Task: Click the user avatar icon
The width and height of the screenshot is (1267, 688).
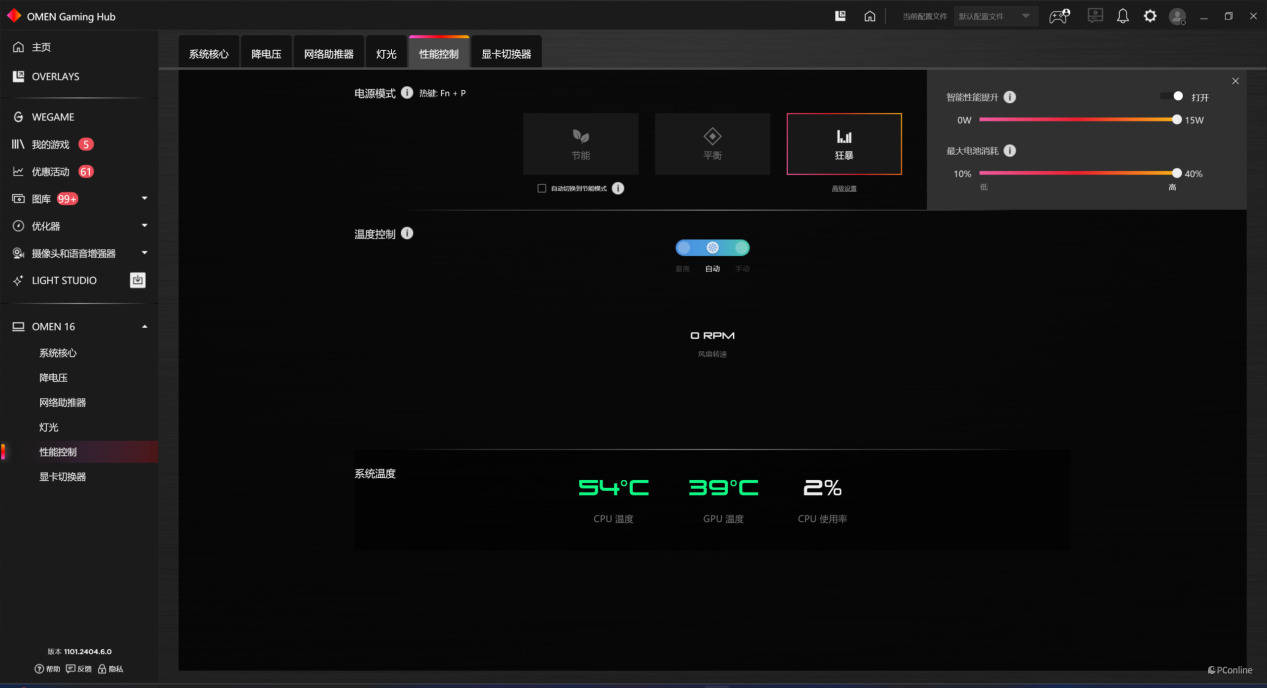Action: (x=1177, y=16)
